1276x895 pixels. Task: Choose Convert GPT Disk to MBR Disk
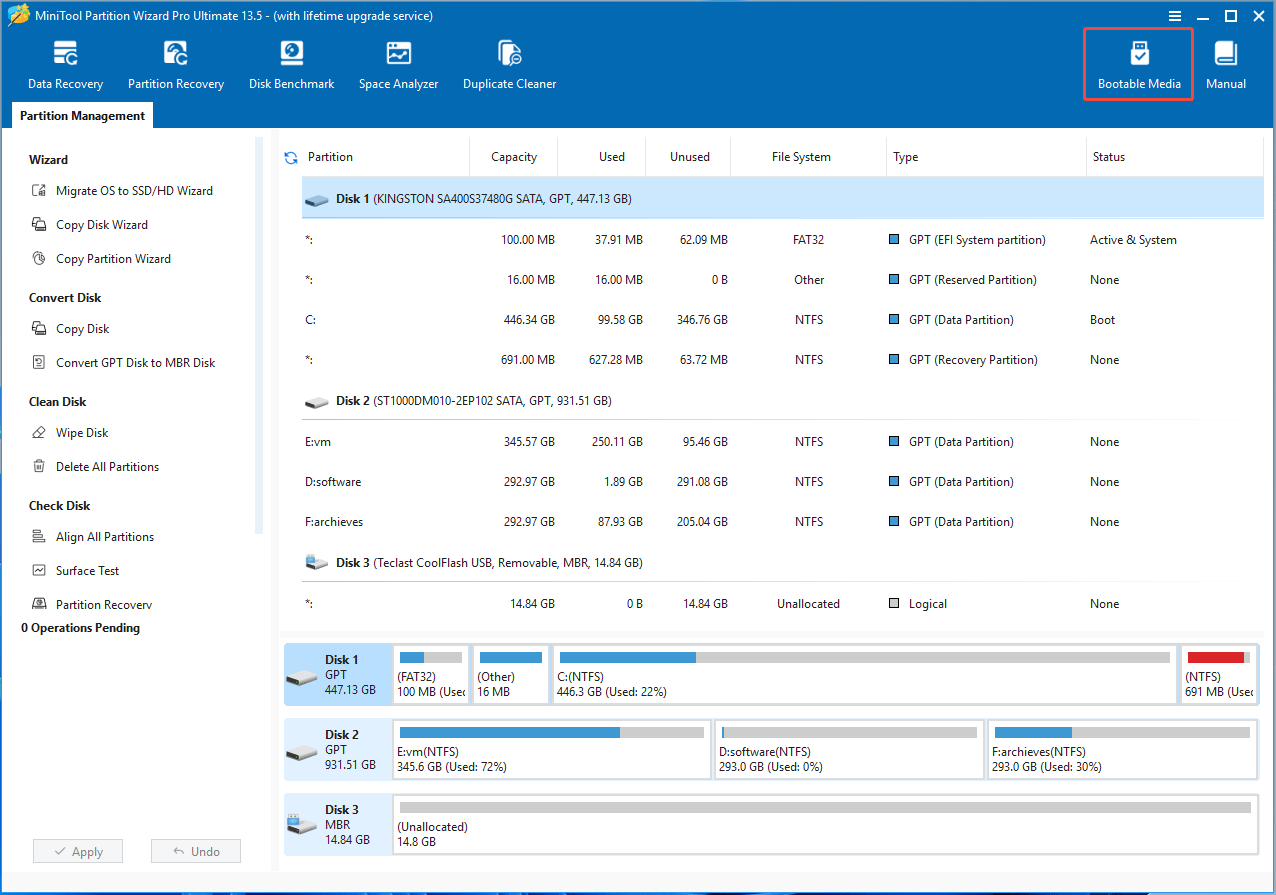coord(135,363)
